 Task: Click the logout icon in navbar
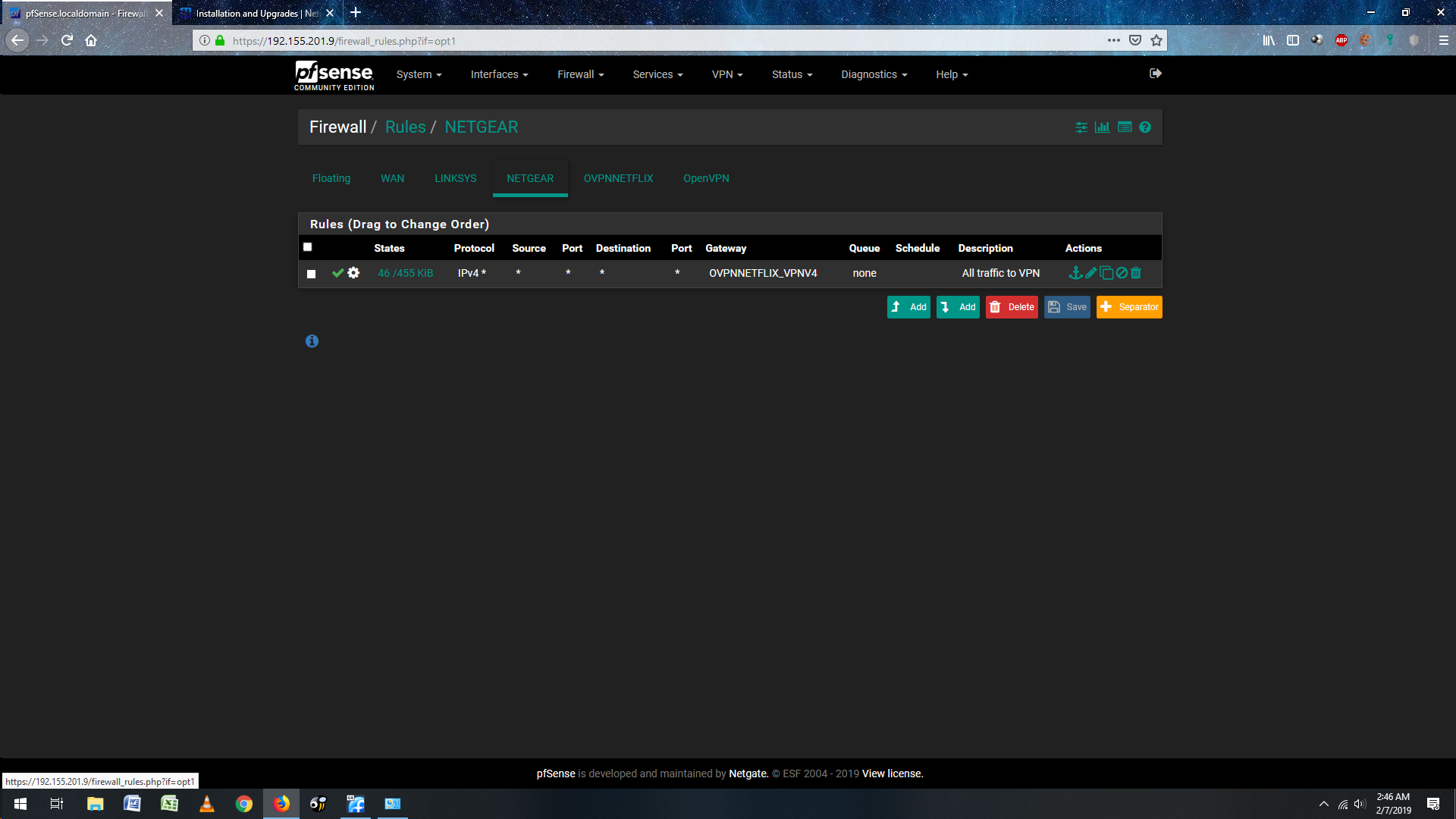click(1155, 74)
